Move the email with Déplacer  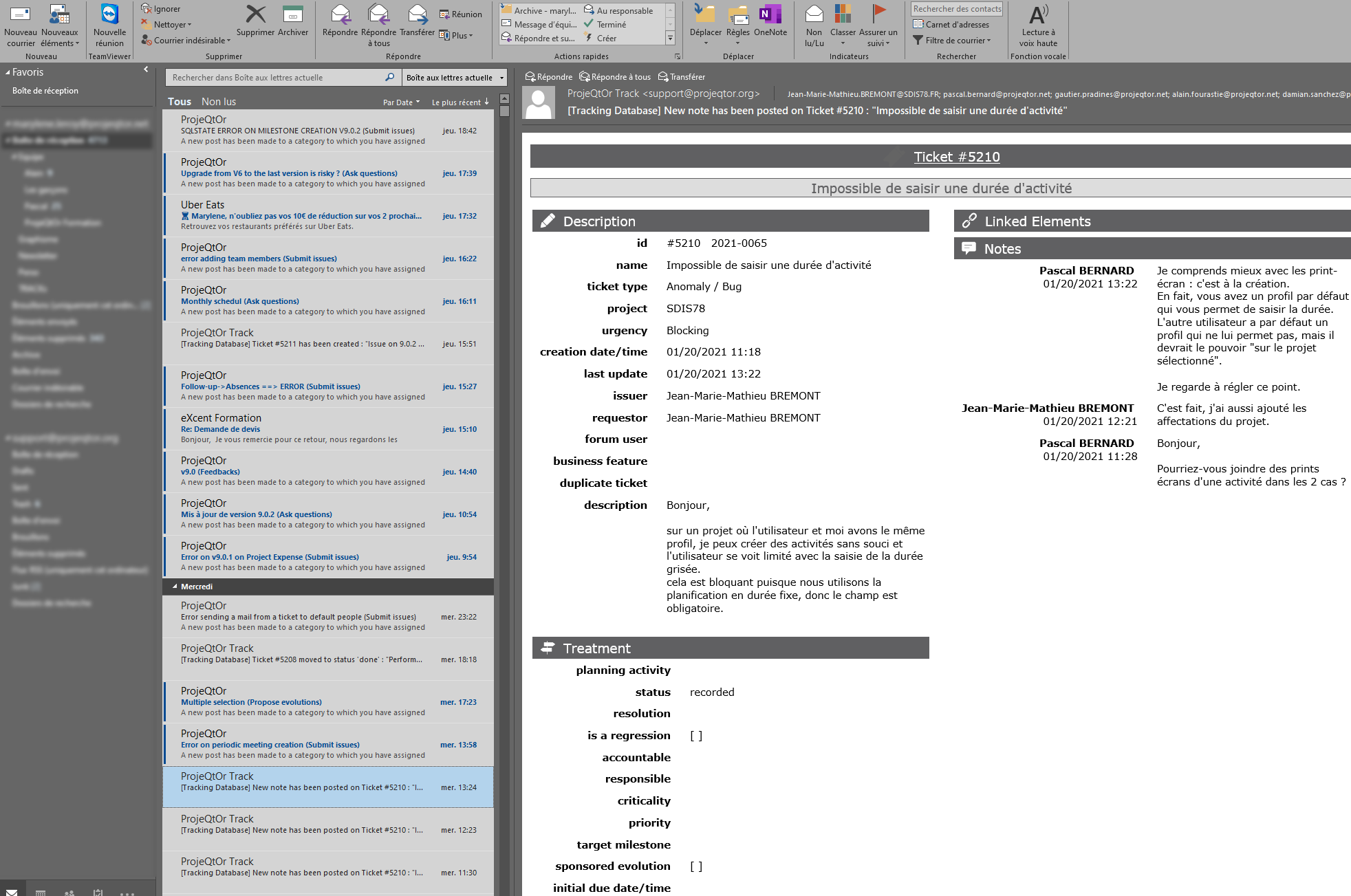(x=706, y=24)
